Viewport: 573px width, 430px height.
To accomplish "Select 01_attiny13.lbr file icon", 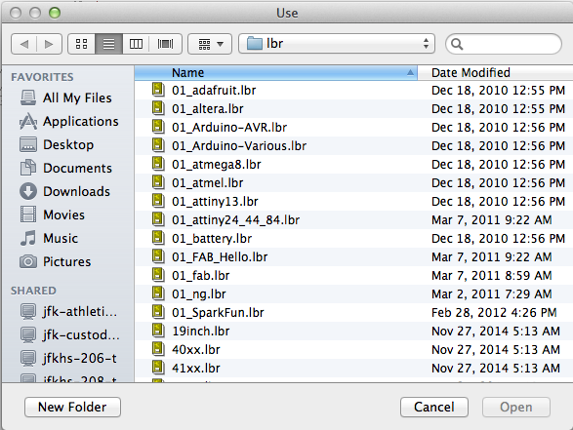I will (x=158, y=201).
